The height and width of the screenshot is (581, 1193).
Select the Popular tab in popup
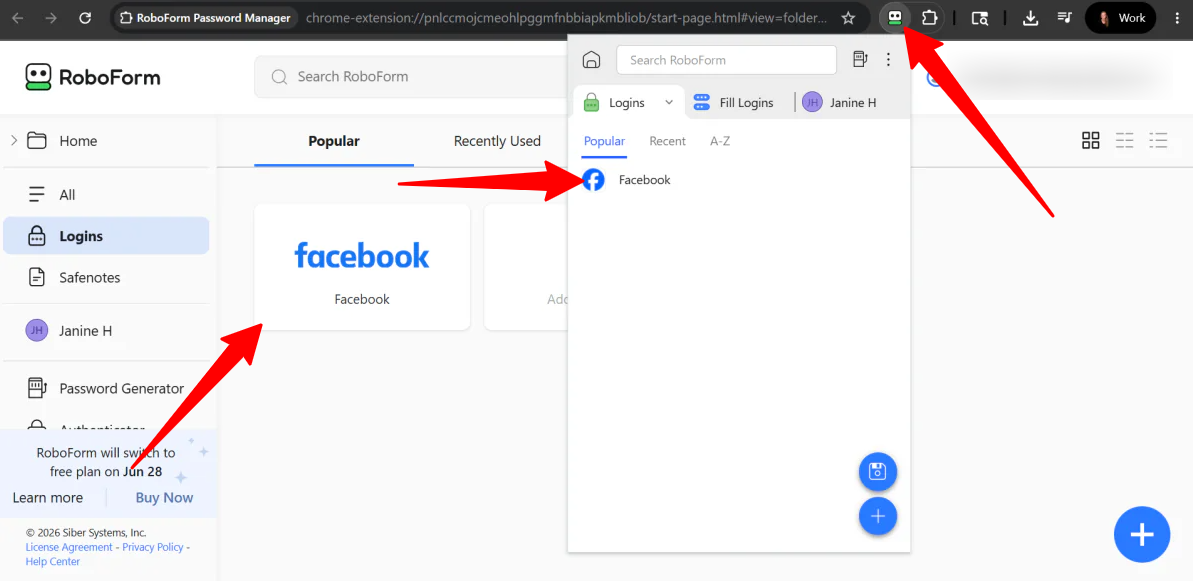point(604,141)
